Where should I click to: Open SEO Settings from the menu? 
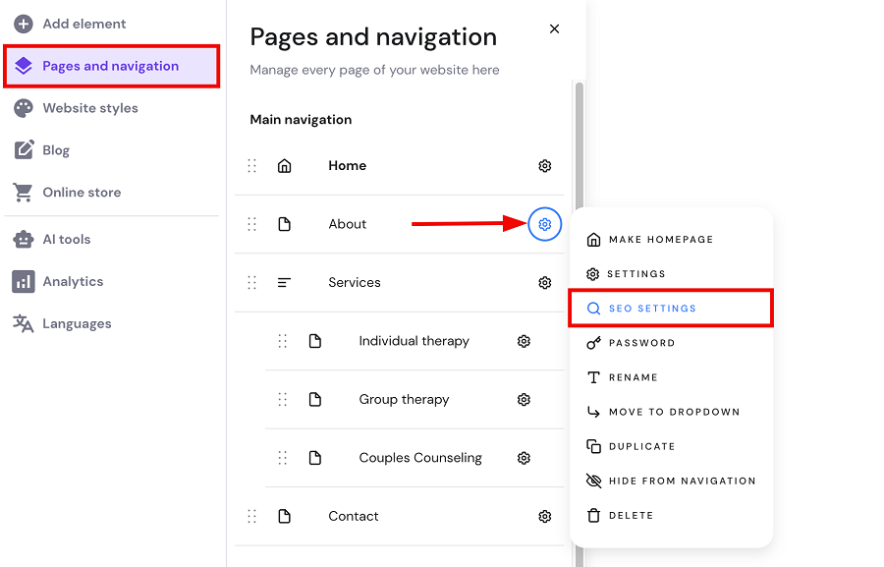click(671, 308)
